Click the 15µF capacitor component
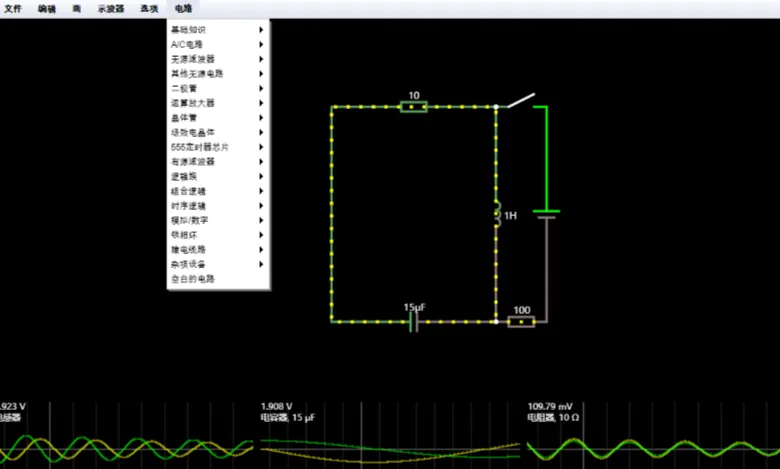 click(414, 322)
